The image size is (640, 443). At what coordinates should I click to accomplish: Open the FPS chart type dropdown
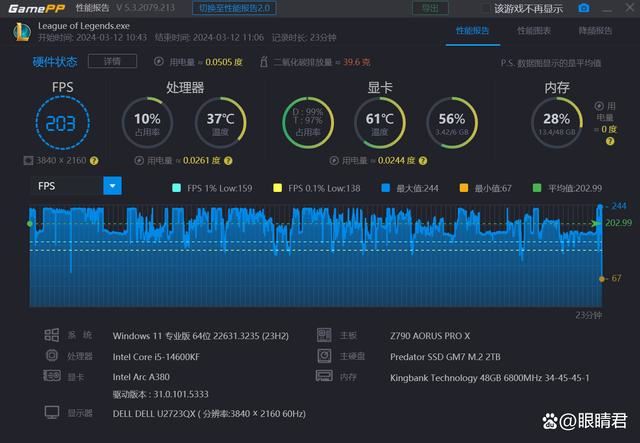[x=77, y=186]
